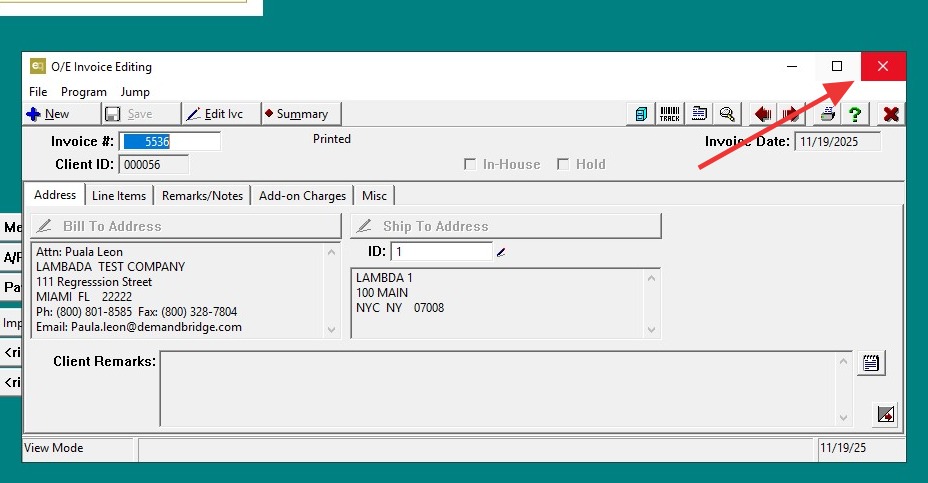Click the blue plus New icon
Screen dimensions: 928x483
click(x=34, y=114)
